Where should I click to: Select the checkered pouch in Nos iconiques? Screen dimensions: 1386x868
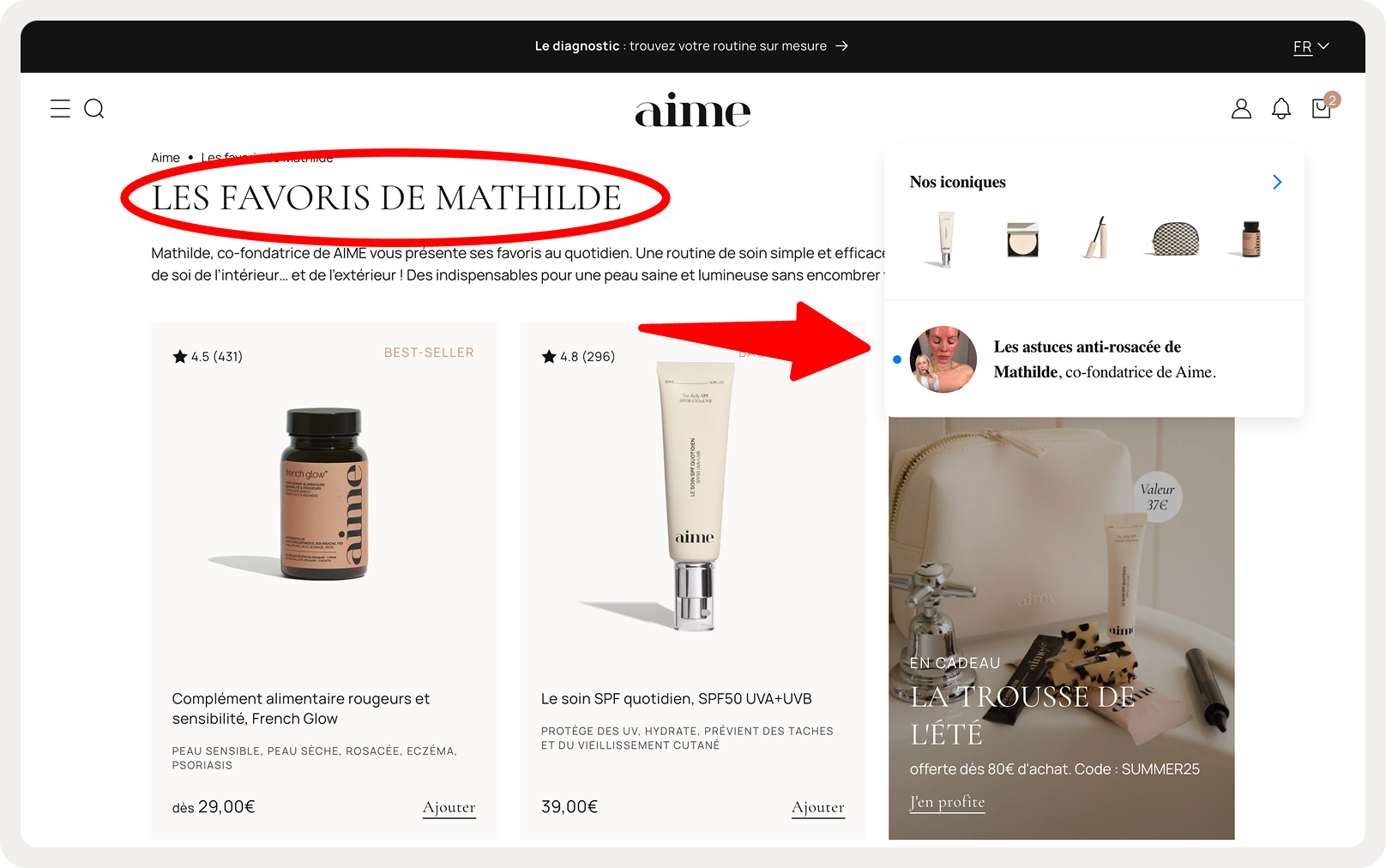[1174, 239]
